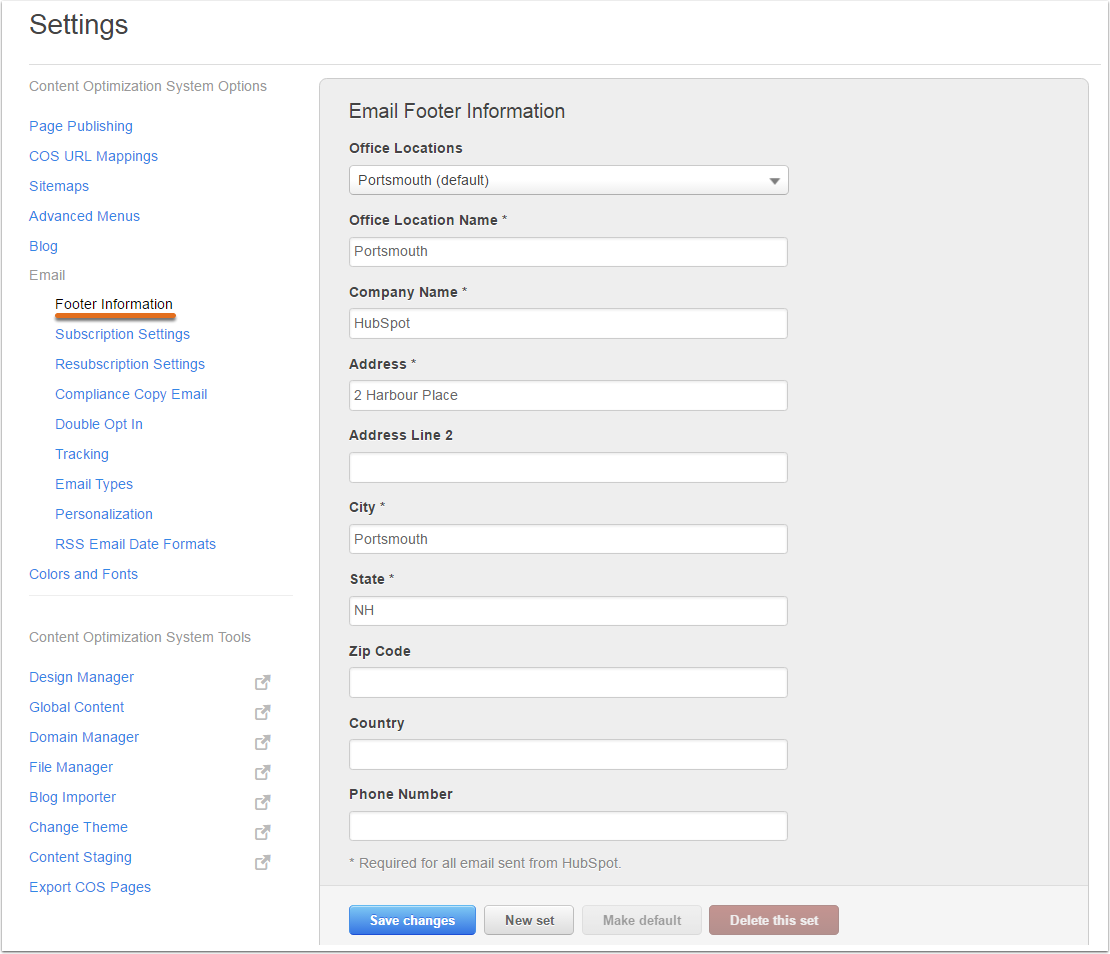
Task: Delete this set
Action: [x=773, y=920]
